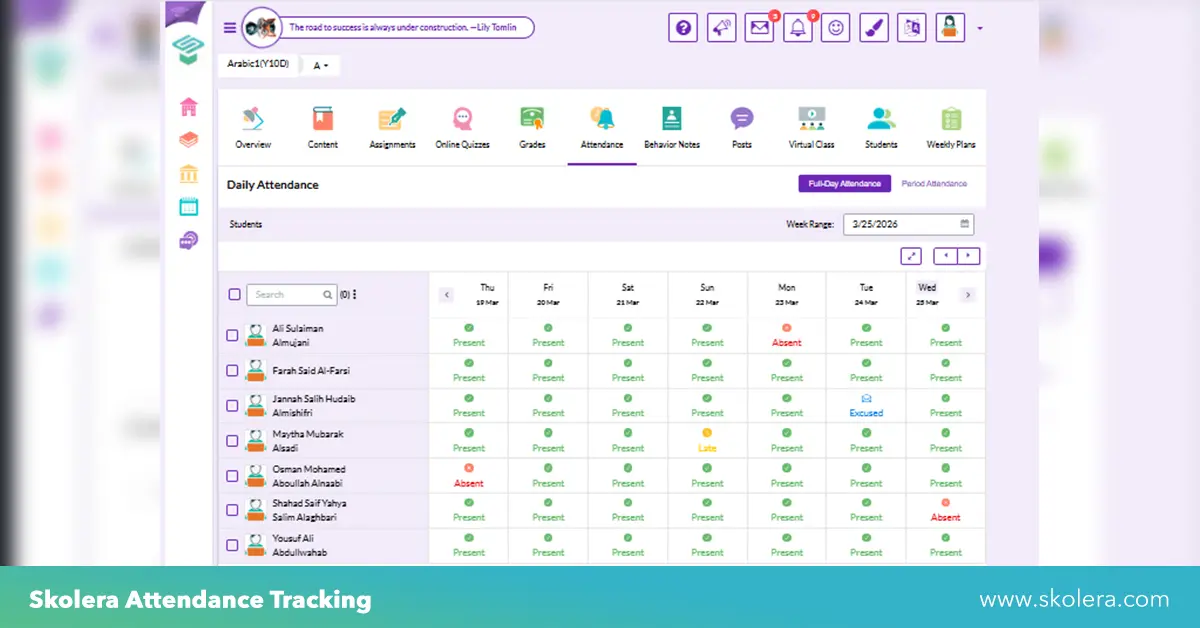The image size is (1200, 628).
Task: Open the messages envelope icon
Action: click(x=759, y=28)
